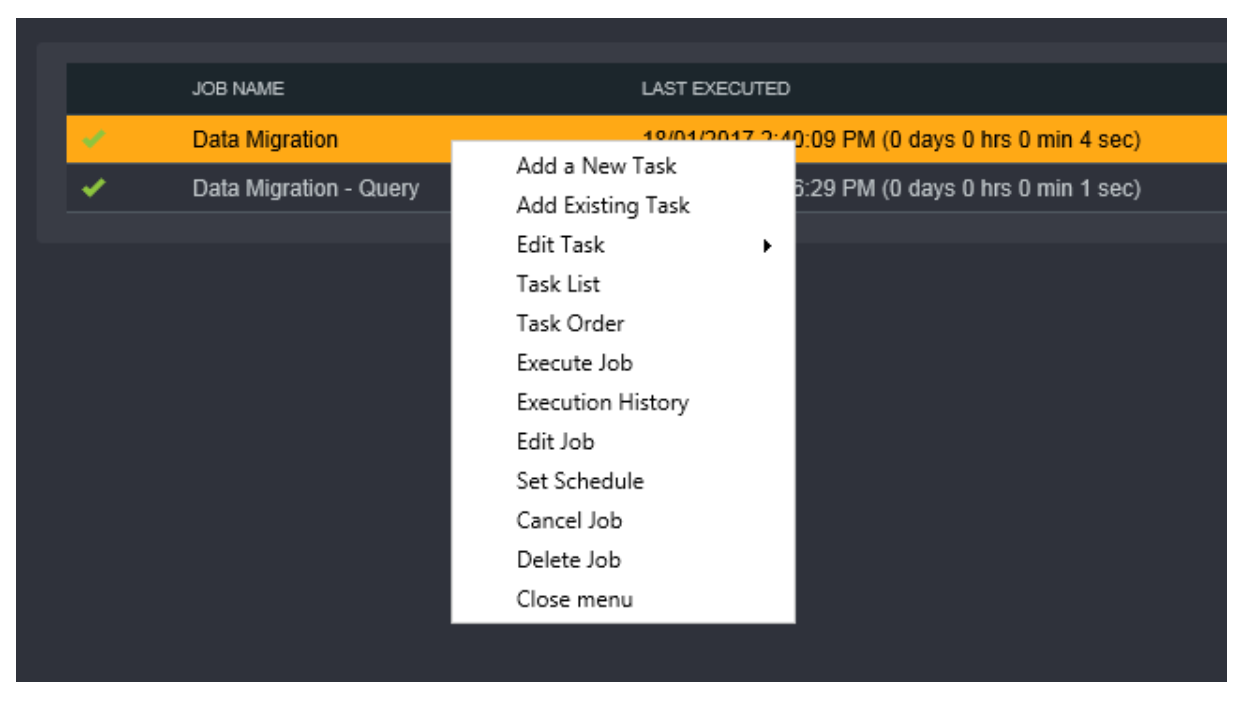The image size is (1245, 703).
Task: Choose Cancel Job from the menu
Action: (569, 520)
